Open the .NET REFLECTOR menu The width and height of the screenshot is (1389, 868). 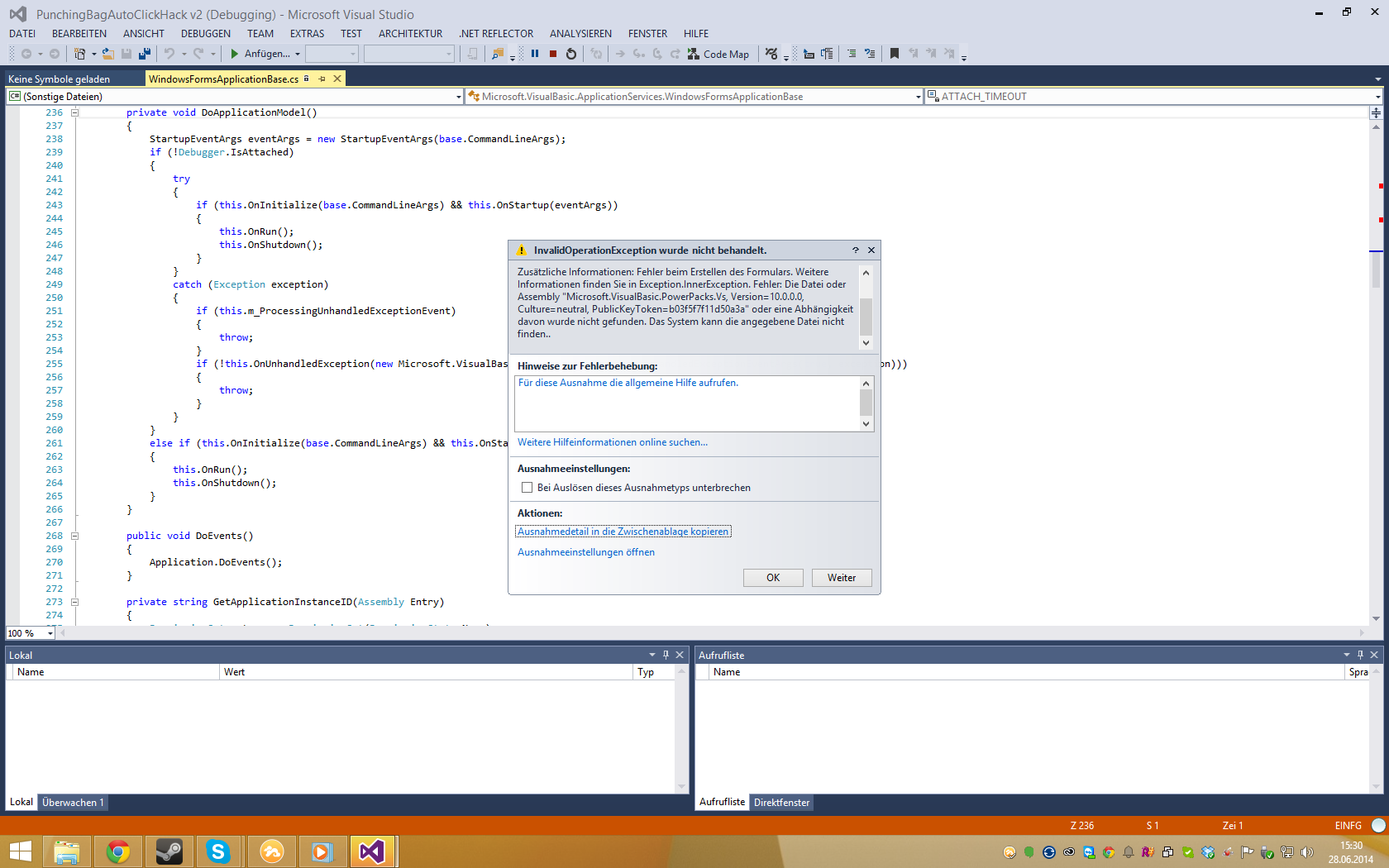(x=496, y=34)
